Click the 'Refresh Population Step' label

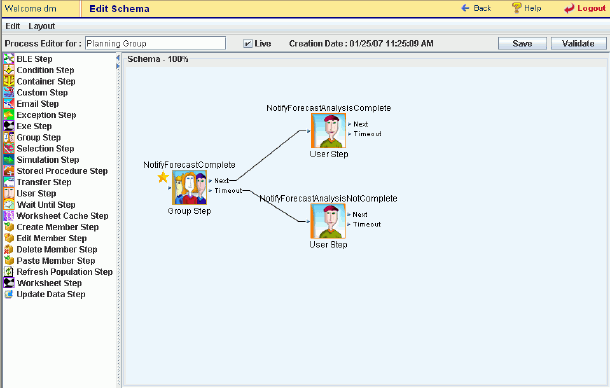click(x=65, y=272)
